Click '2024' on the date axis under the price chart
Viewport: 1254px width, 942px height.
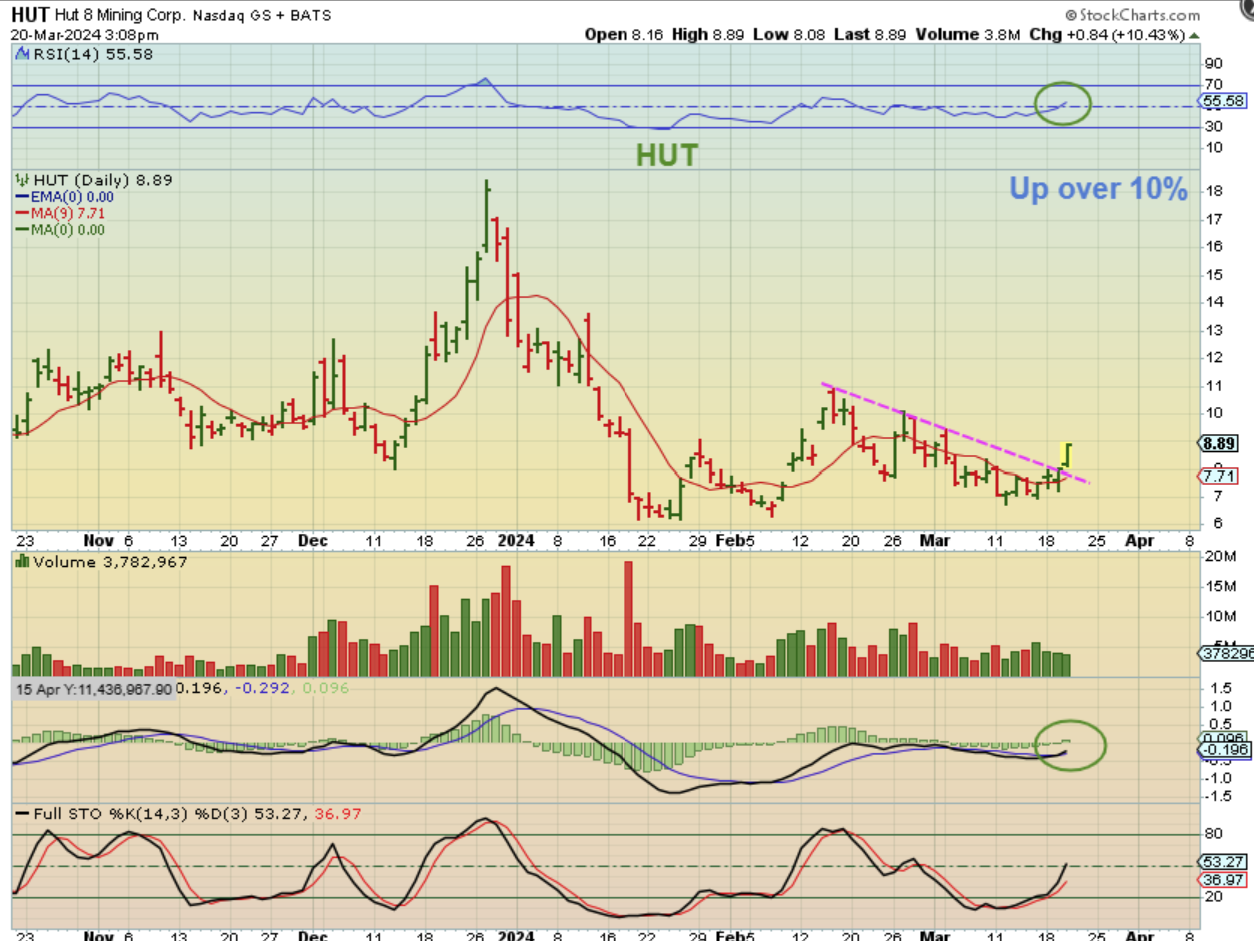coord(516,540)
